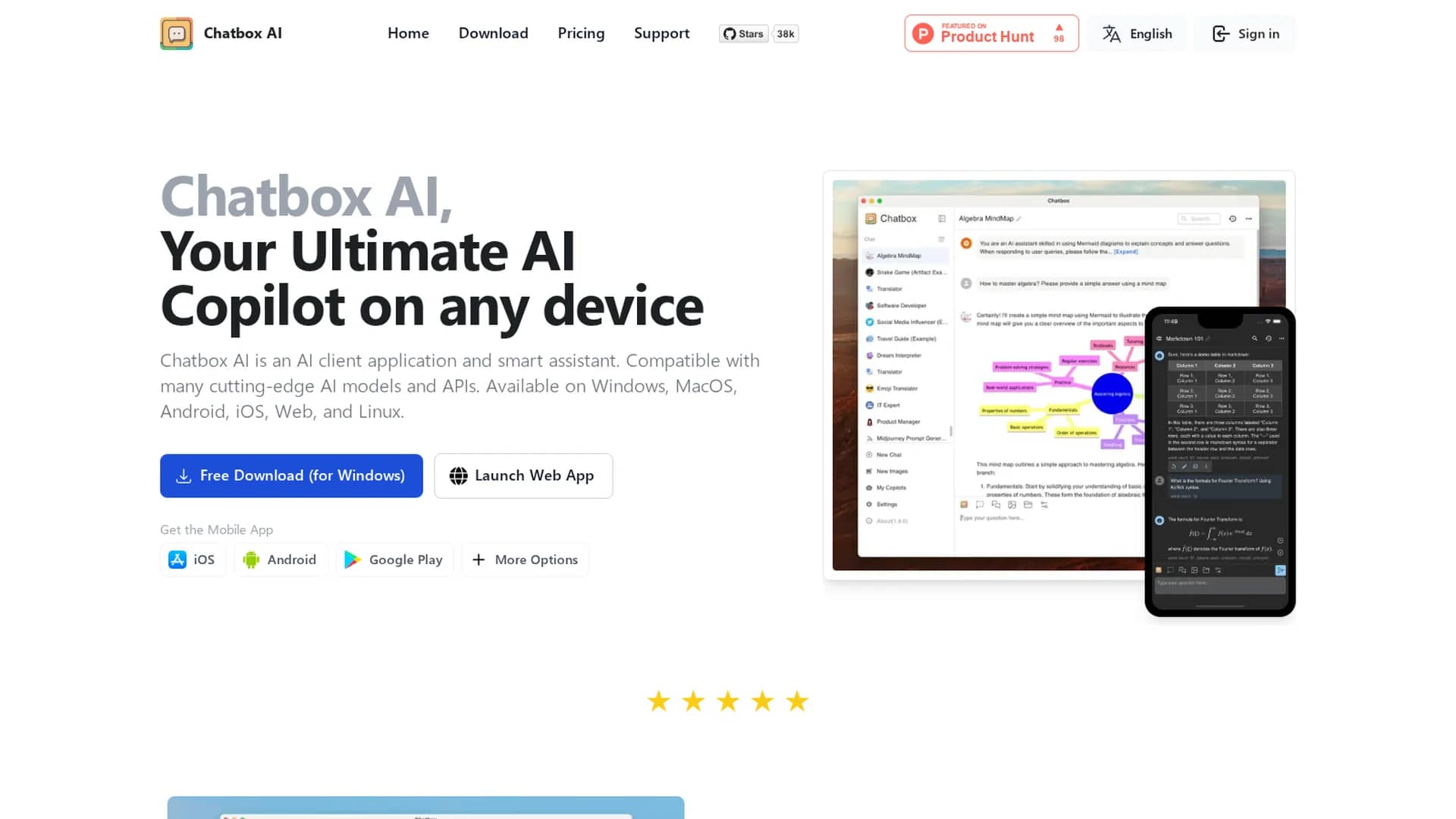Click the Sign in button
This screenshot has height=819, width=1456.
[x=1245, y=33]
